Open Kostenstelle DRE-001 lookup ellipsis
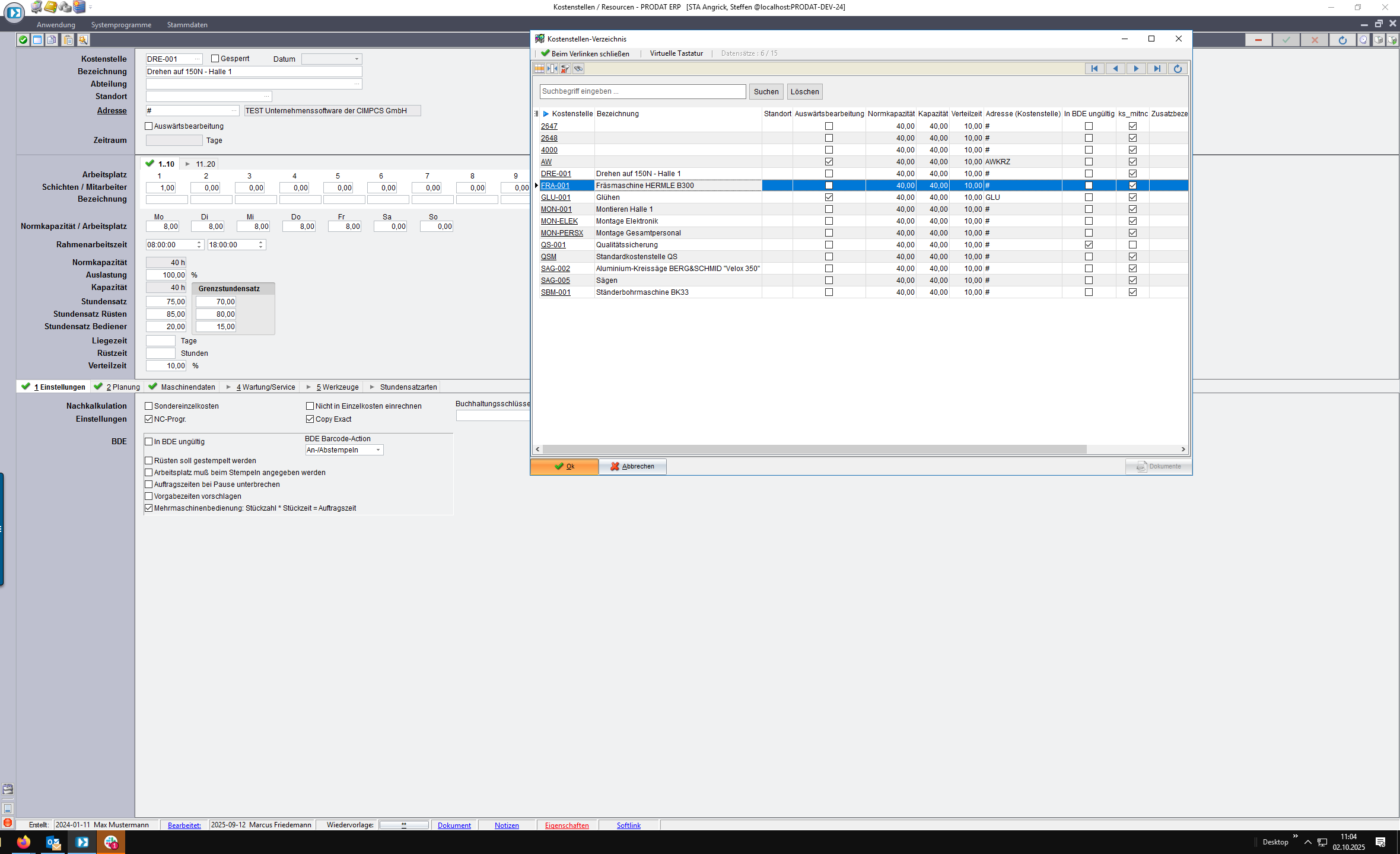The image size is (1400, 854). tap(197, 59)
